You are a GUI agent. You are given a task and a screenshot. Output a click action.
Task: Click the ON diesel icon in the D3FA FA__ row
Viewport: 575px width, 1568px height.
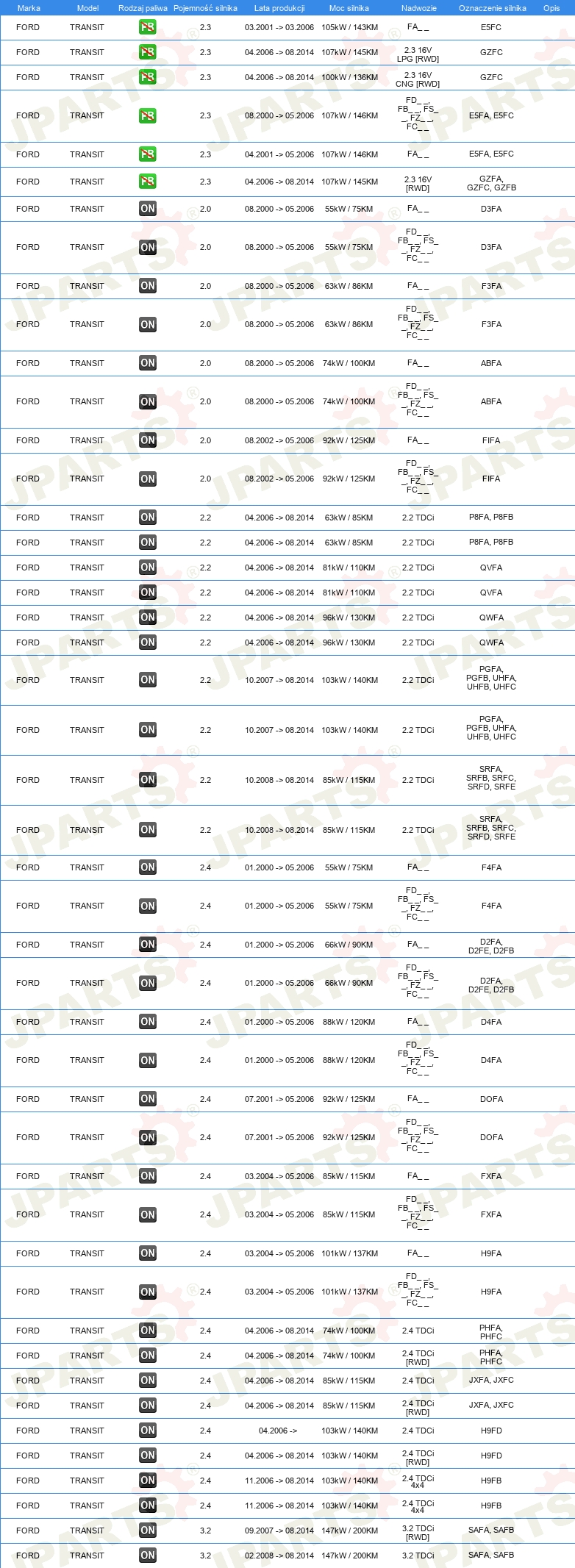point(148,209)
